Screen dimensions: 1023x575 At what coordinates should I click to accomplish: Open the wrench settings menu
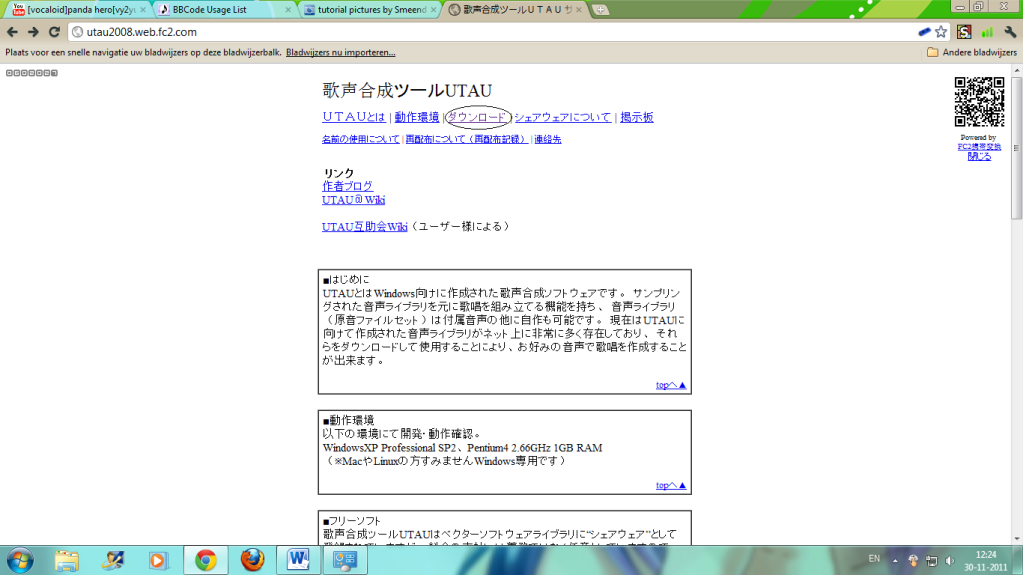point(1011,32)
